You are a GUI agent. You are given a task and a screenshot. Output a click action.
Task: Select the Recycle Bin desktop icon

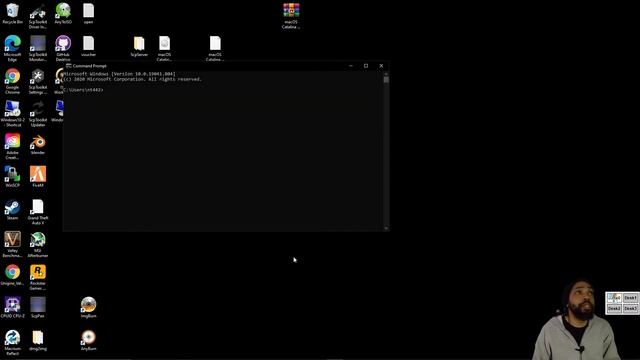[12, 13]
